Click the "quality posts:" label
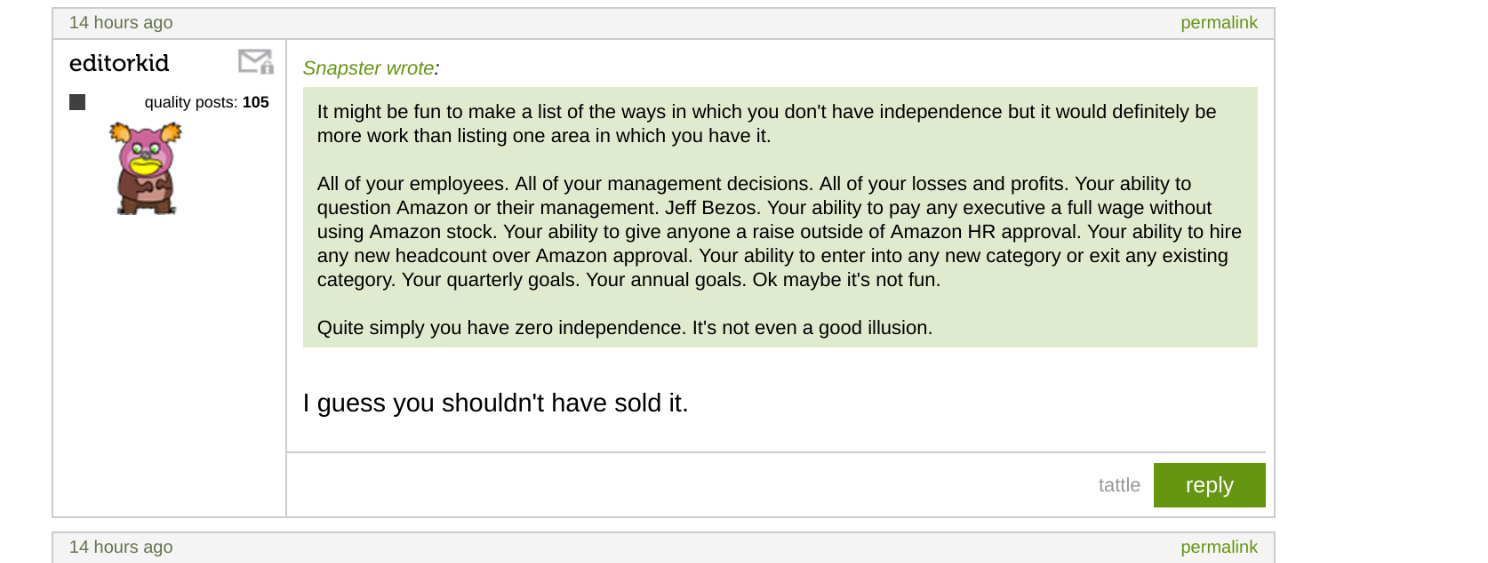The width and height of the screenshot is (1488, 563). pos(191,102)
